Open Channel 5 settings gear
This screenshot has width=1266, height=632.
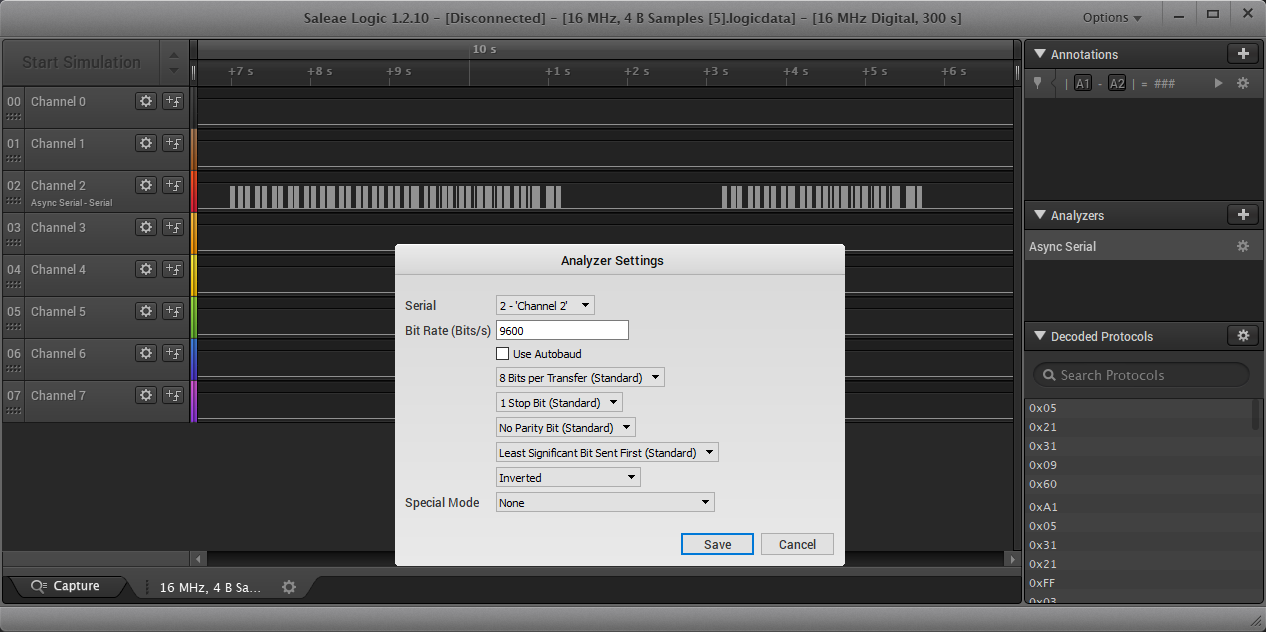tap(146, 311)
